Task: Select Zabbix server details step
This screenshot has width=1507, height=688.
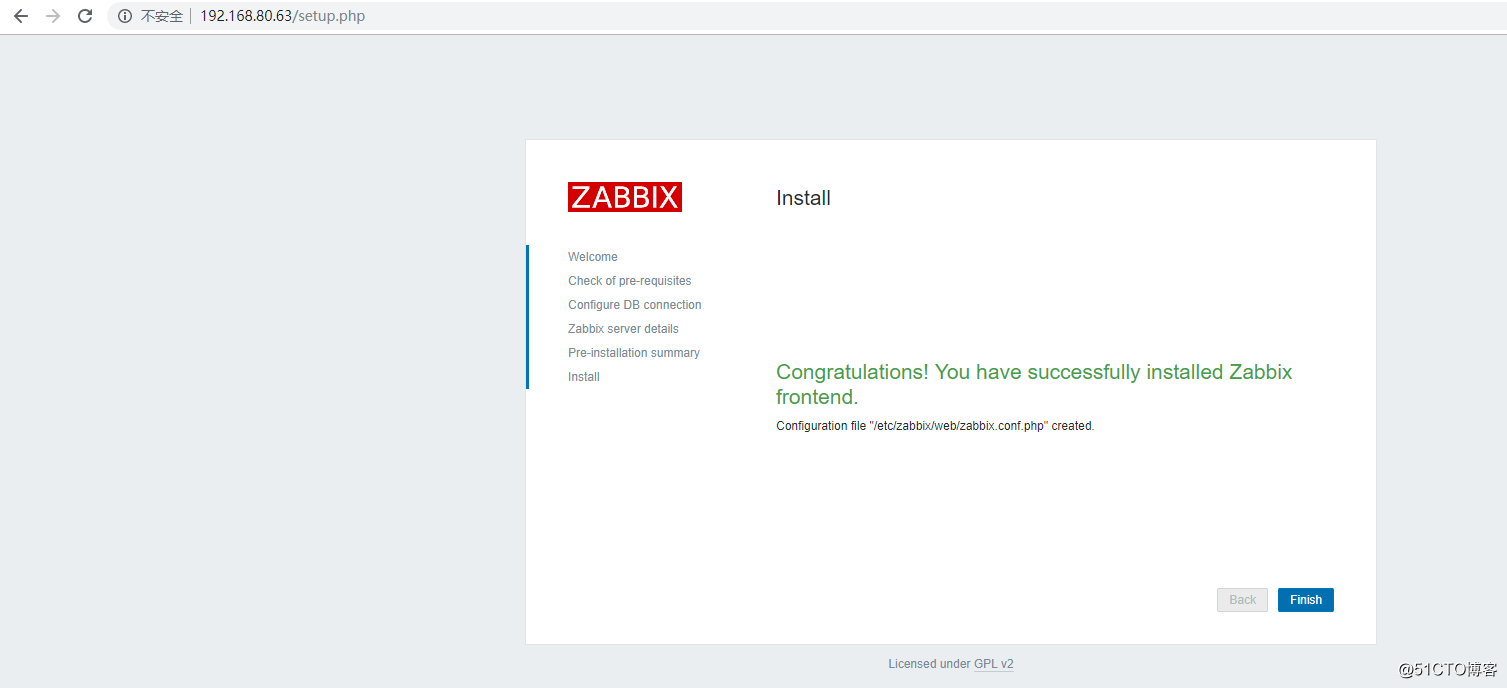Action: (x=623, y=329)
